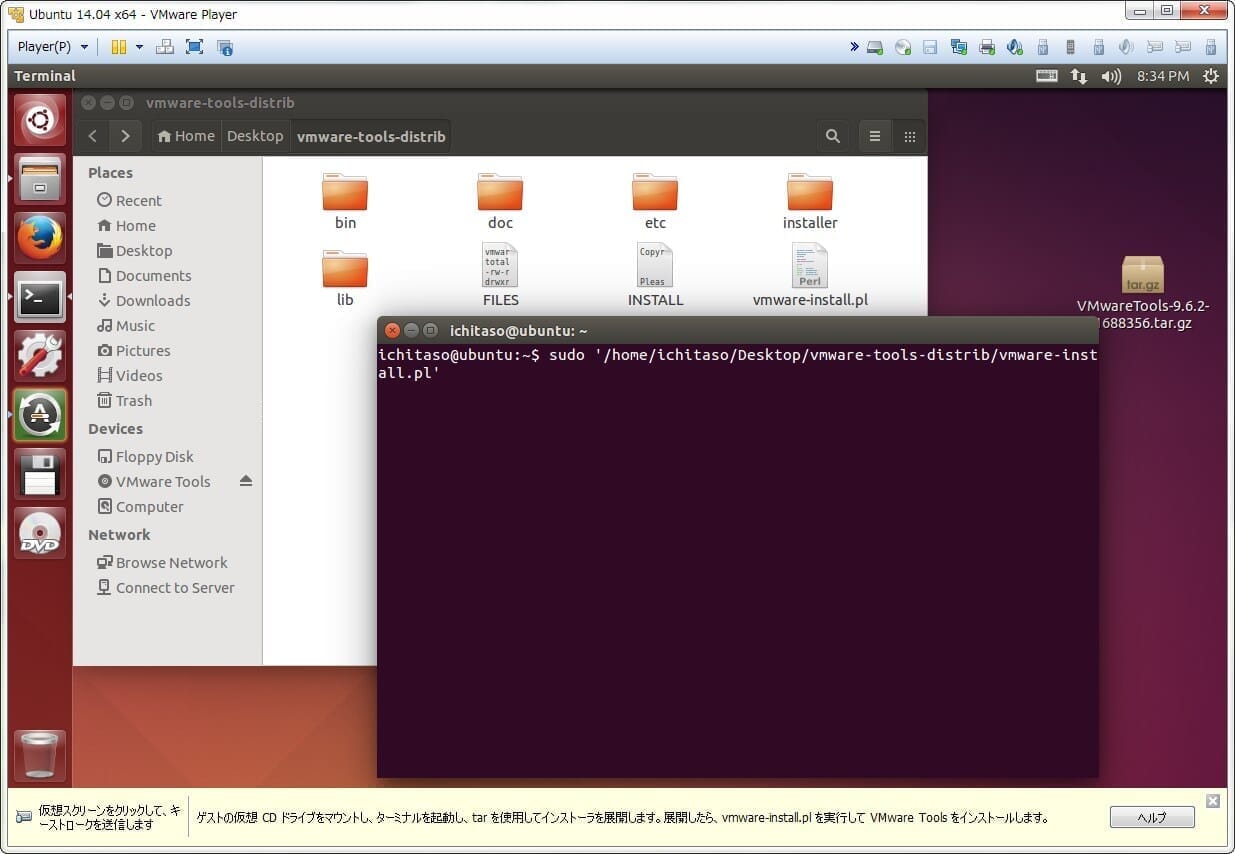Go back with the back arrow button
This screenshot has width=1235, height=854.
click(93, 136)
